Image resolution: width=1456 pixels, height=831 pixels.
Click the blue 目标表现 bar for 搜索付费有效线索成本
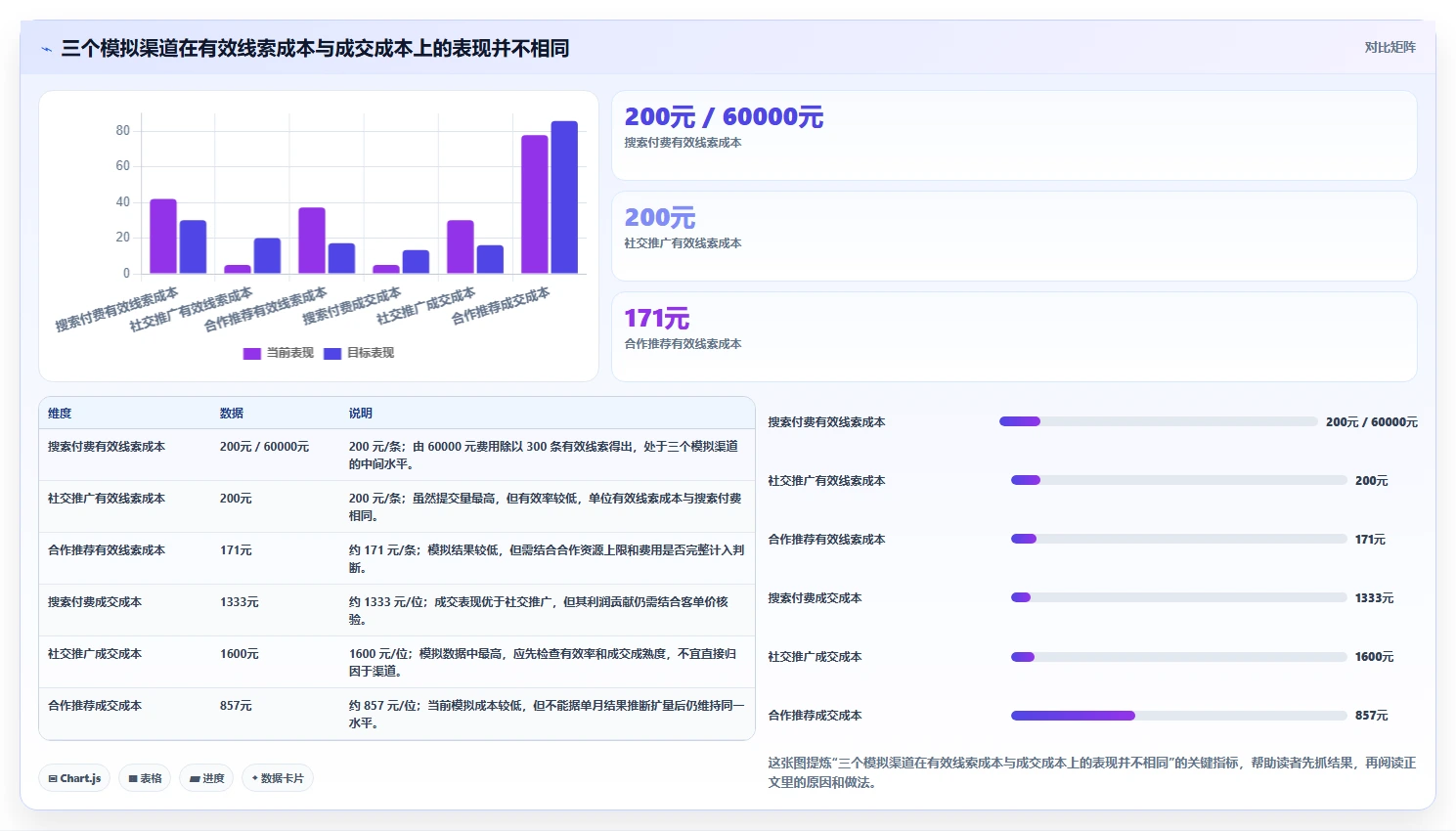click(x=193, y=246)
